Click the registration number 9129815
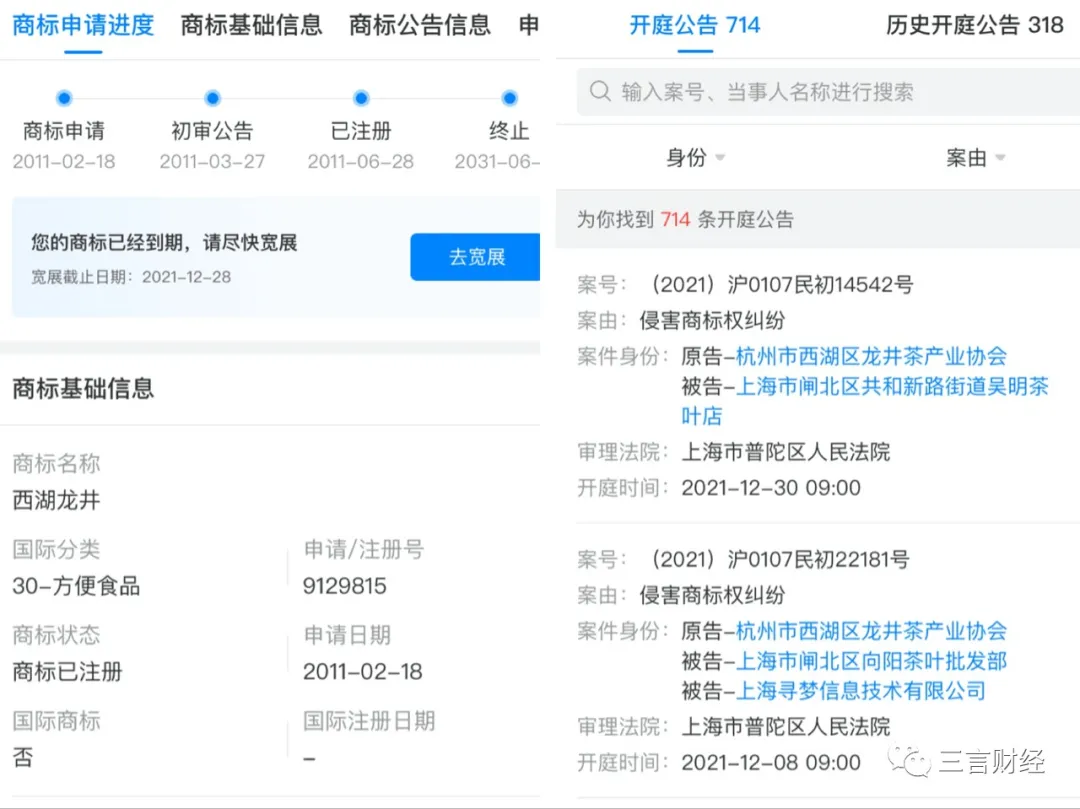This screenshot has height=809, width=1080. [344, 586]
